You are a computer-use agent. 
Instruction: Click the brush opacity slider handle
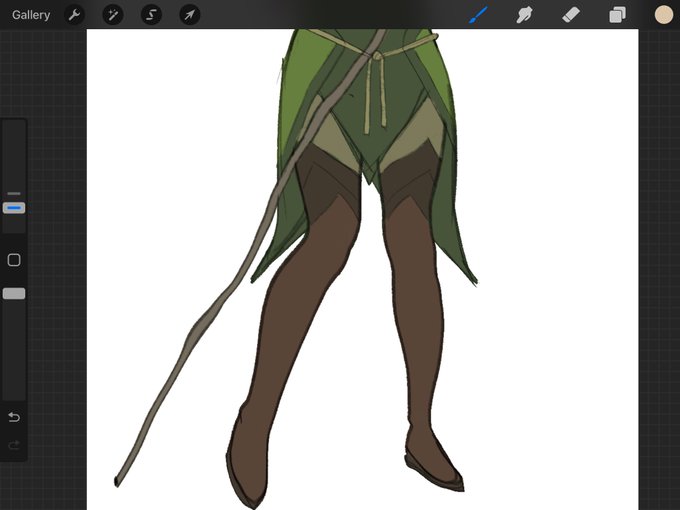pyautogui.click(x=14, y=294)
